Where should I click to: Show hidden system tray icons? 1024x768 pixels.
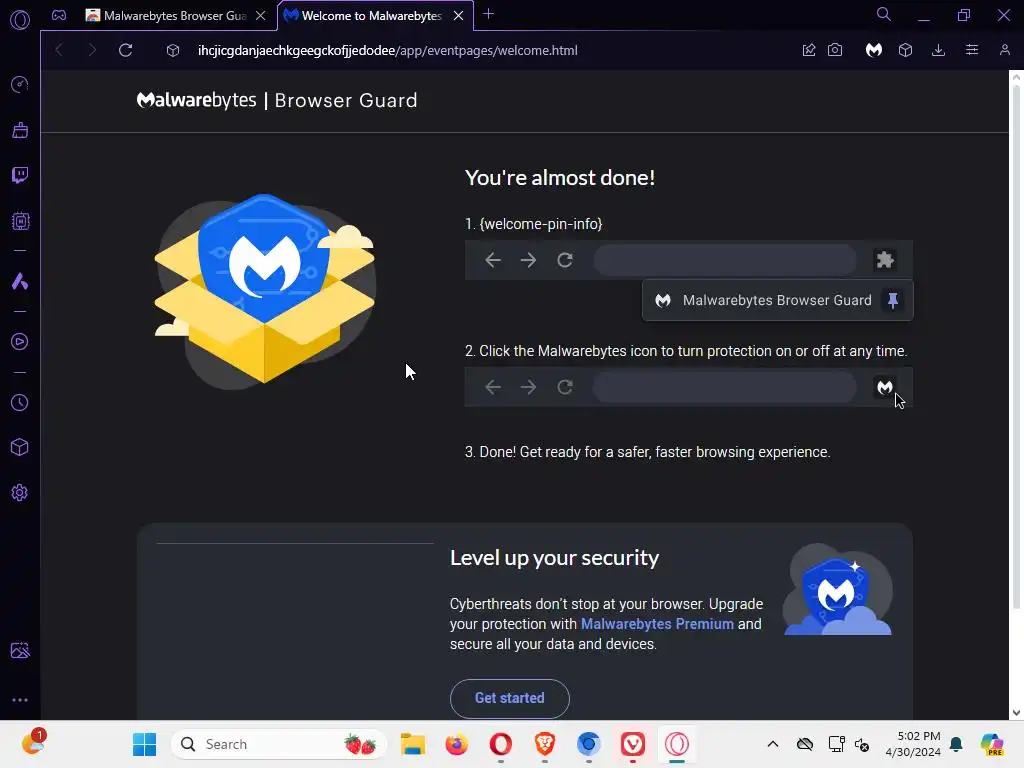[x=773, y=744]
